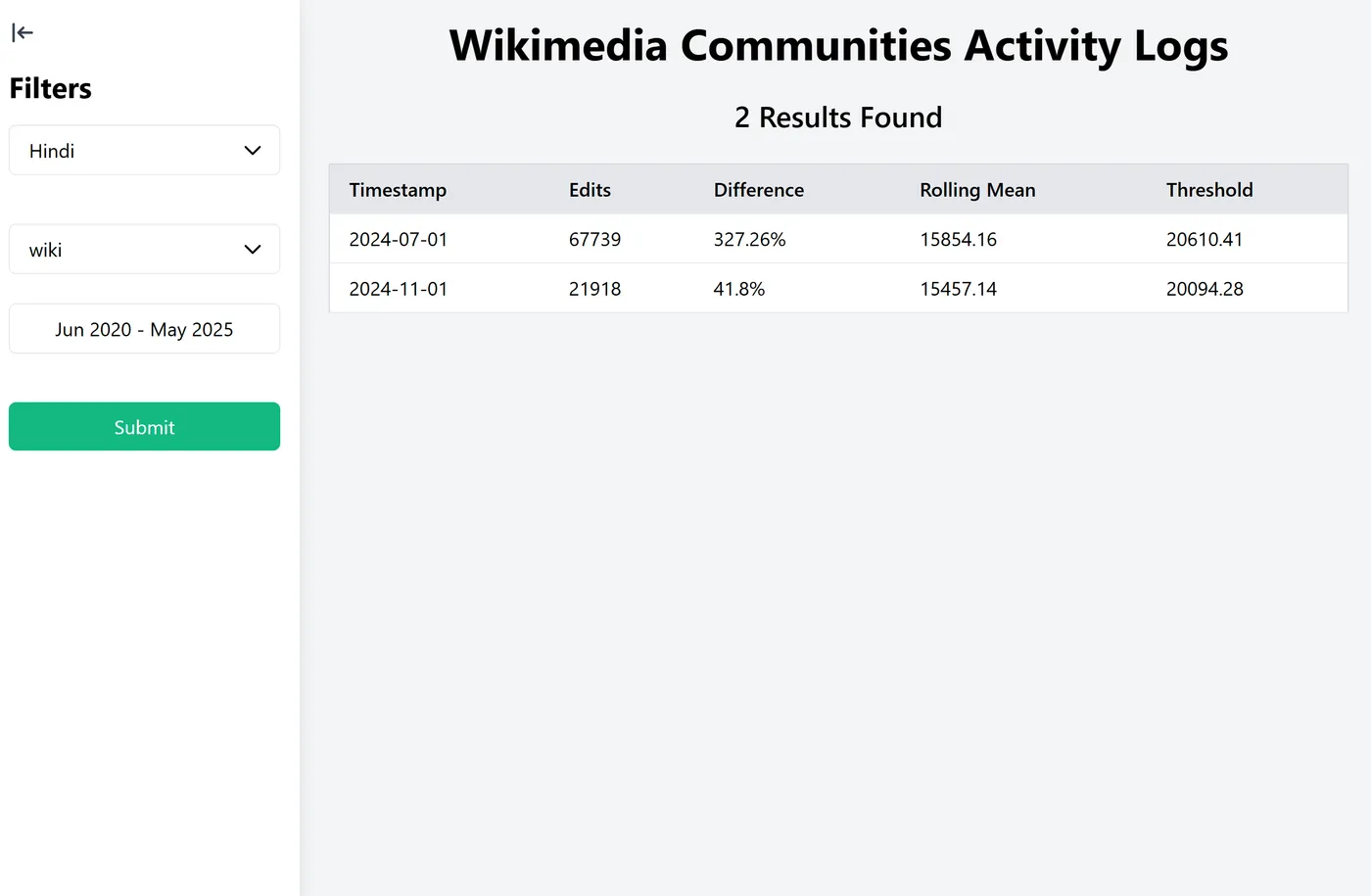Click the 21918 edits value

[x=595, y=289]
